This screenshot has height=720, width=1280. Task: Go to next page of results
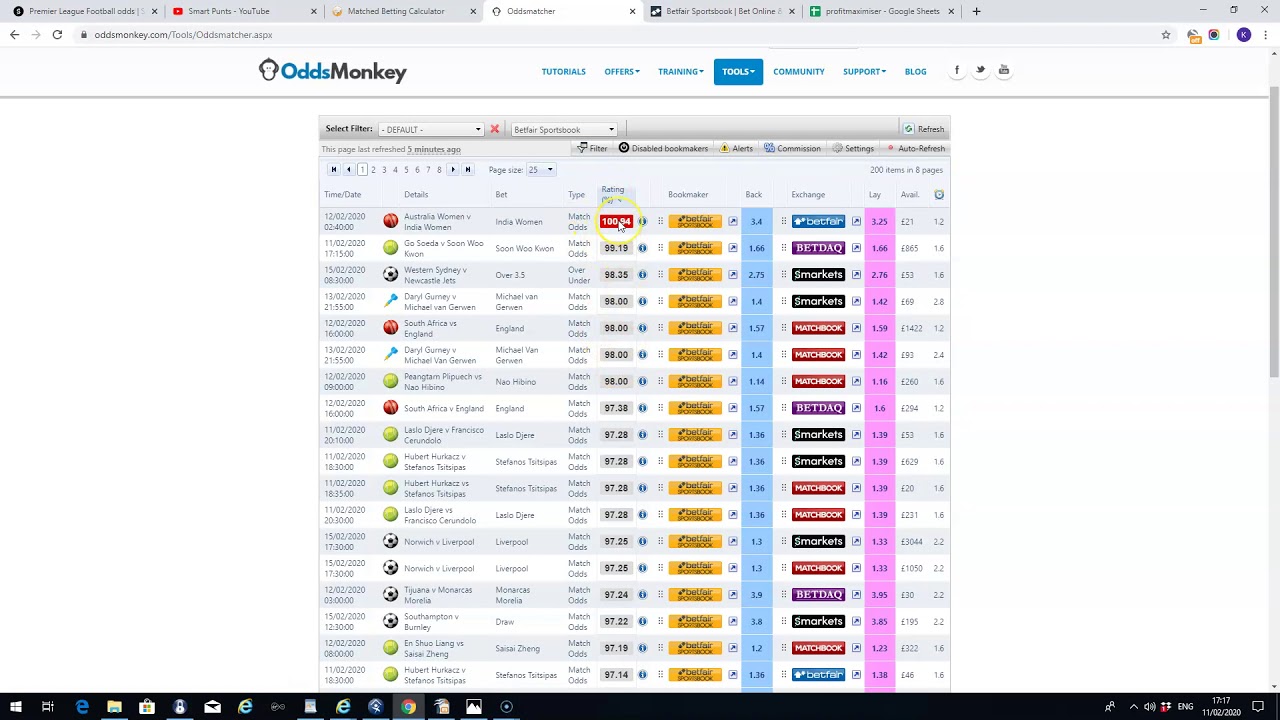[x=453, y=170]
